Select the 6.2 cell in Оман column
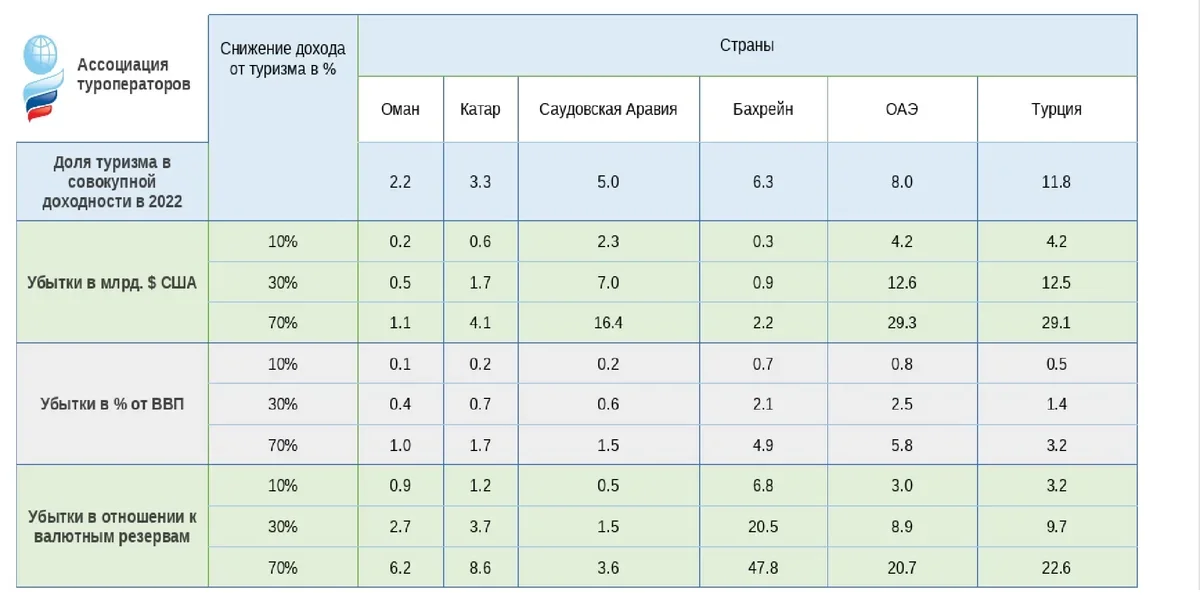The image size is (1200, 595). coord(400,568)
